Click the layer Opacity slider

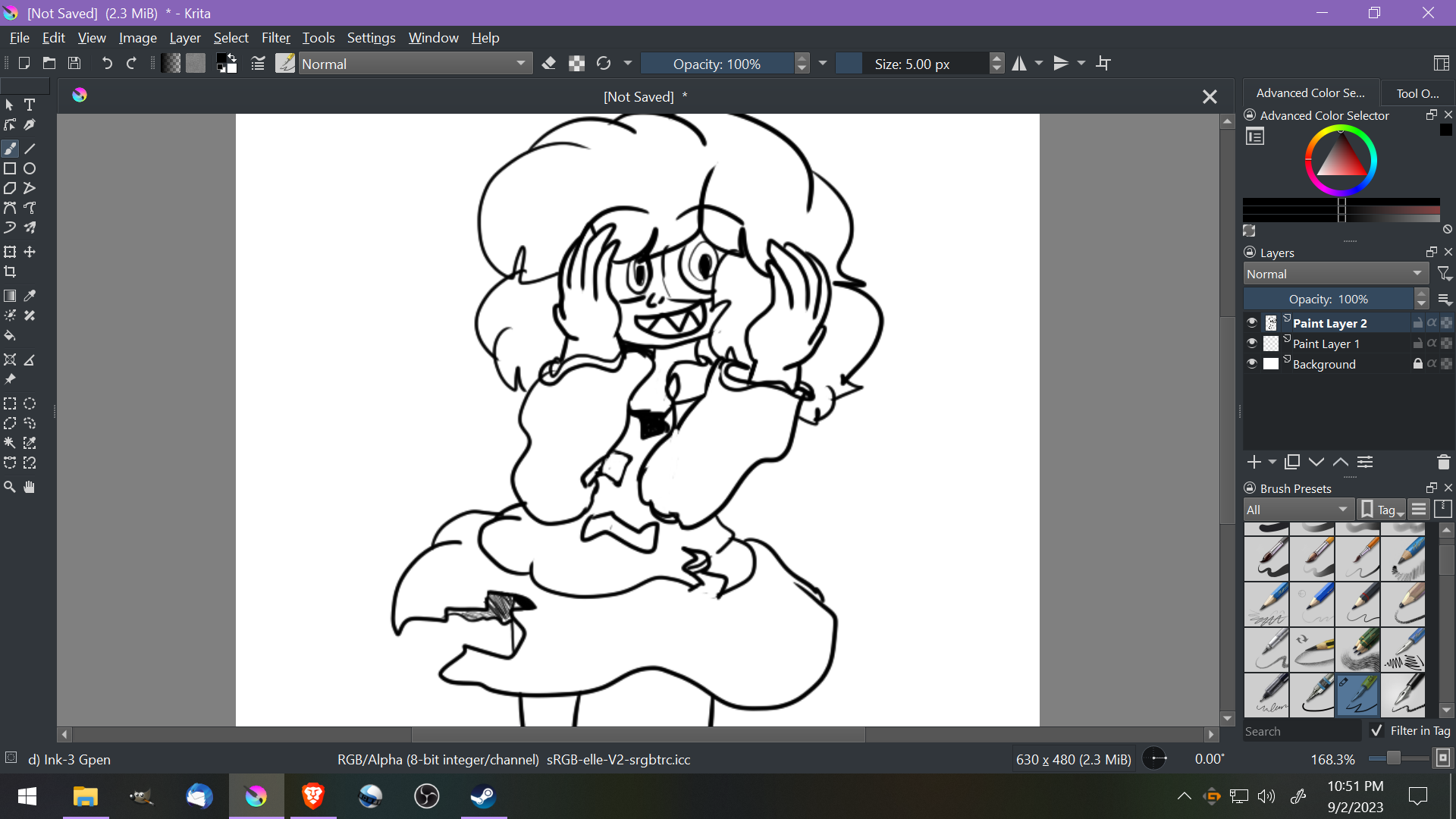tap(1329, 299)
